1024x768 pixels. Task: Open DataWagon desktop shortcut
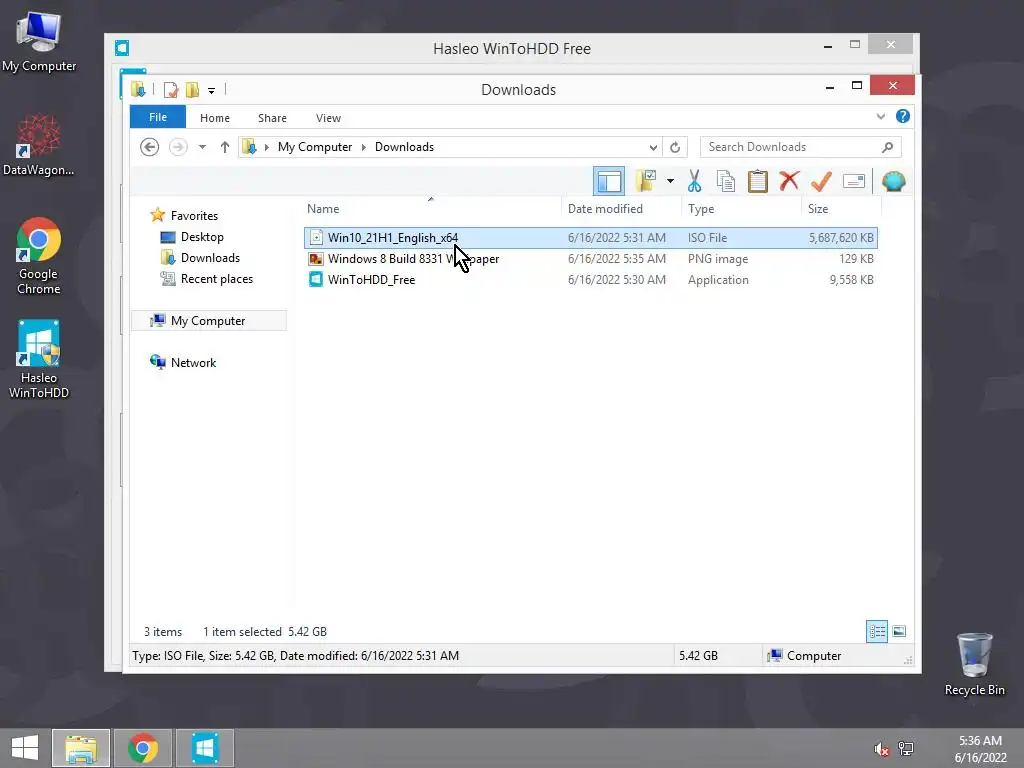click(39, 145)
